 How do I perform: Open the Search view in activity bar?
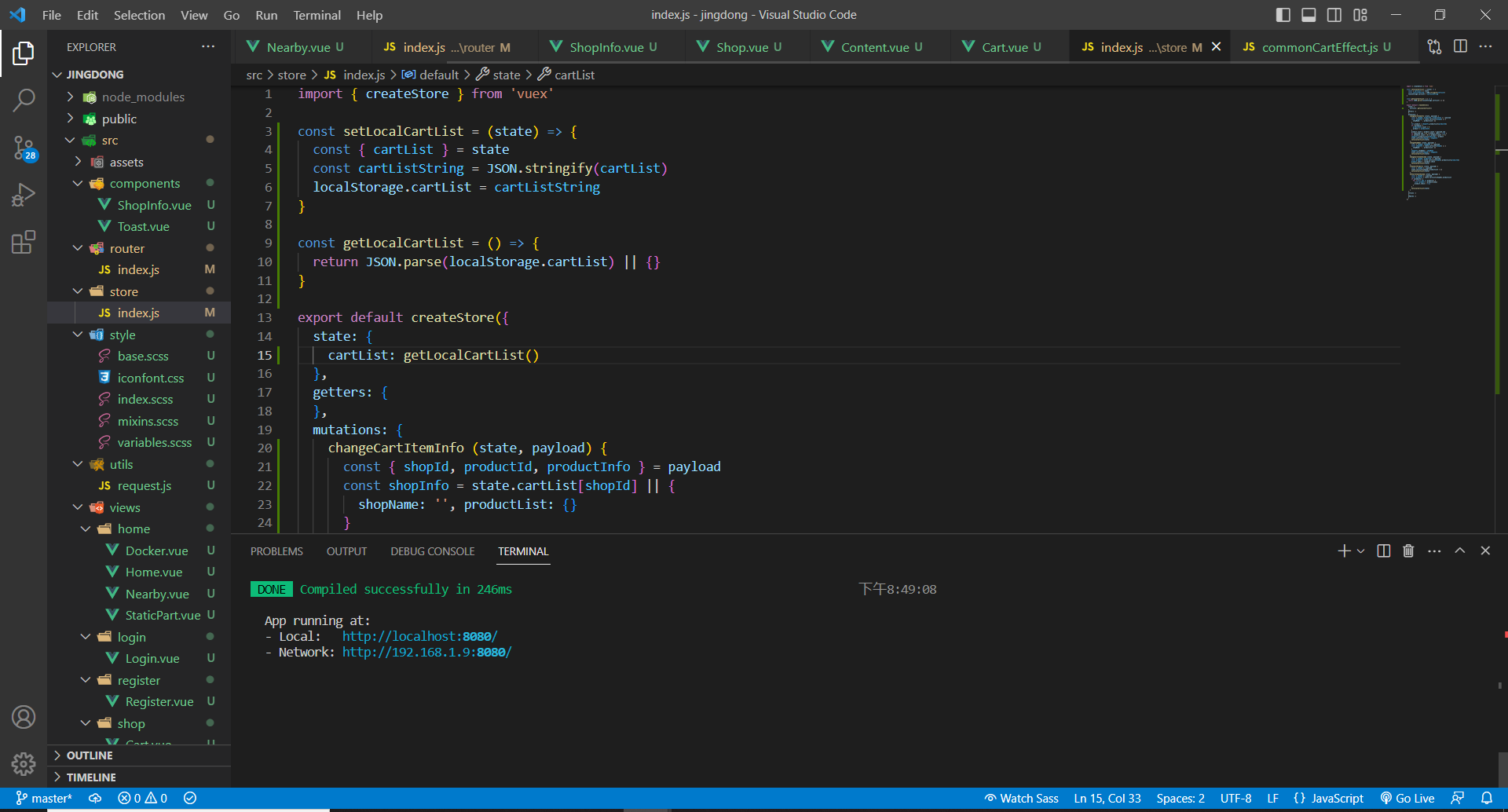pyautogui.click(x=24, y=100)
